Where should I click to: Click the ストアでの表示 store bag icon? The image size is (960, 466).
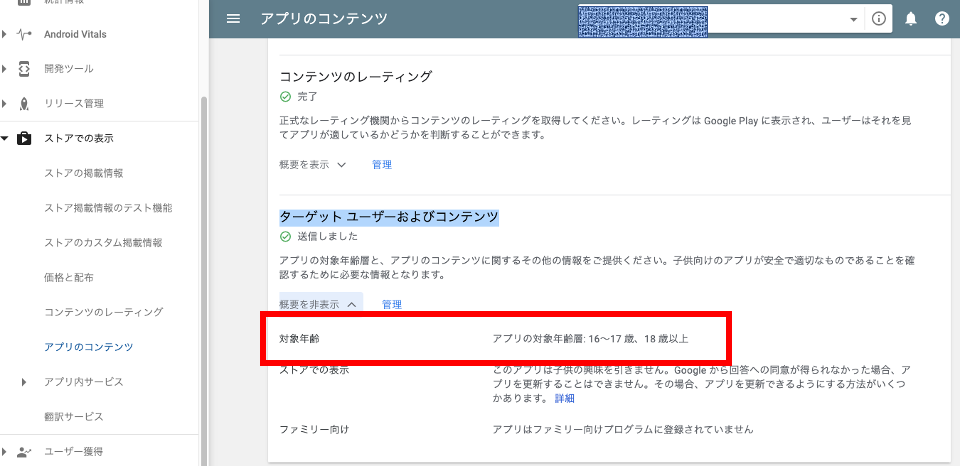pos(24,138)
